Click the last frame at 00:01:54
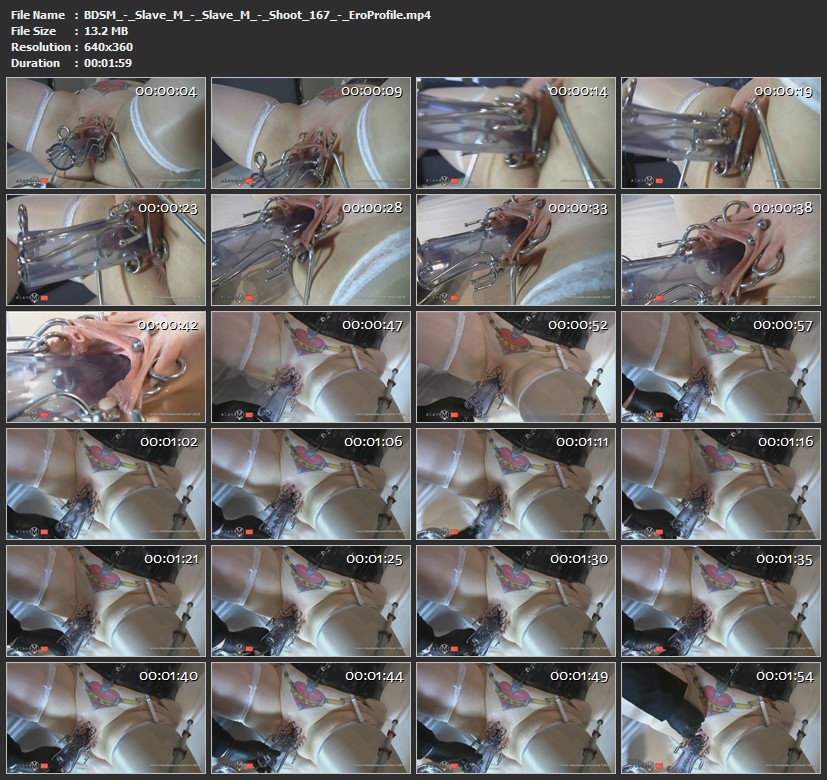 [x=721, y=715]
